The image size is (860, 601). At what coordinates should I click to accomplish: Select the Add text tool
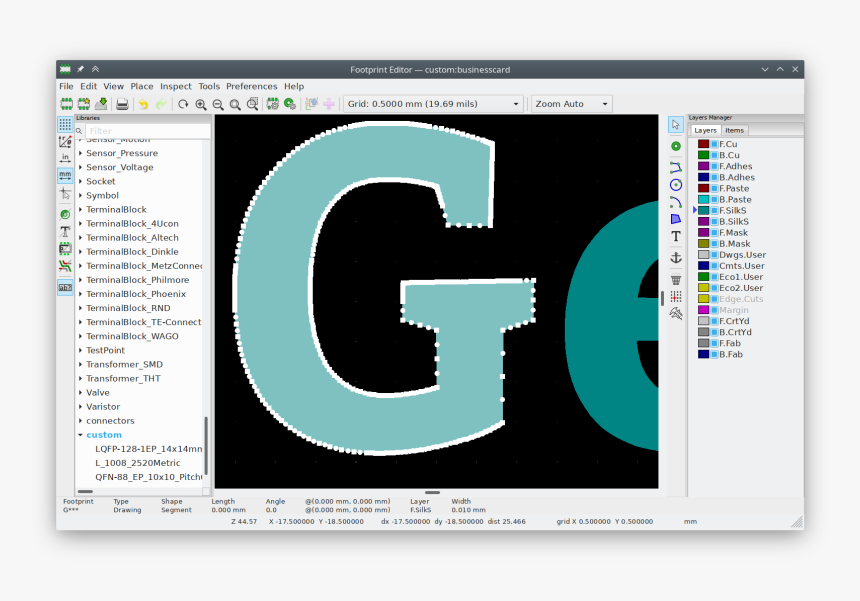click(x=676, y=236)
